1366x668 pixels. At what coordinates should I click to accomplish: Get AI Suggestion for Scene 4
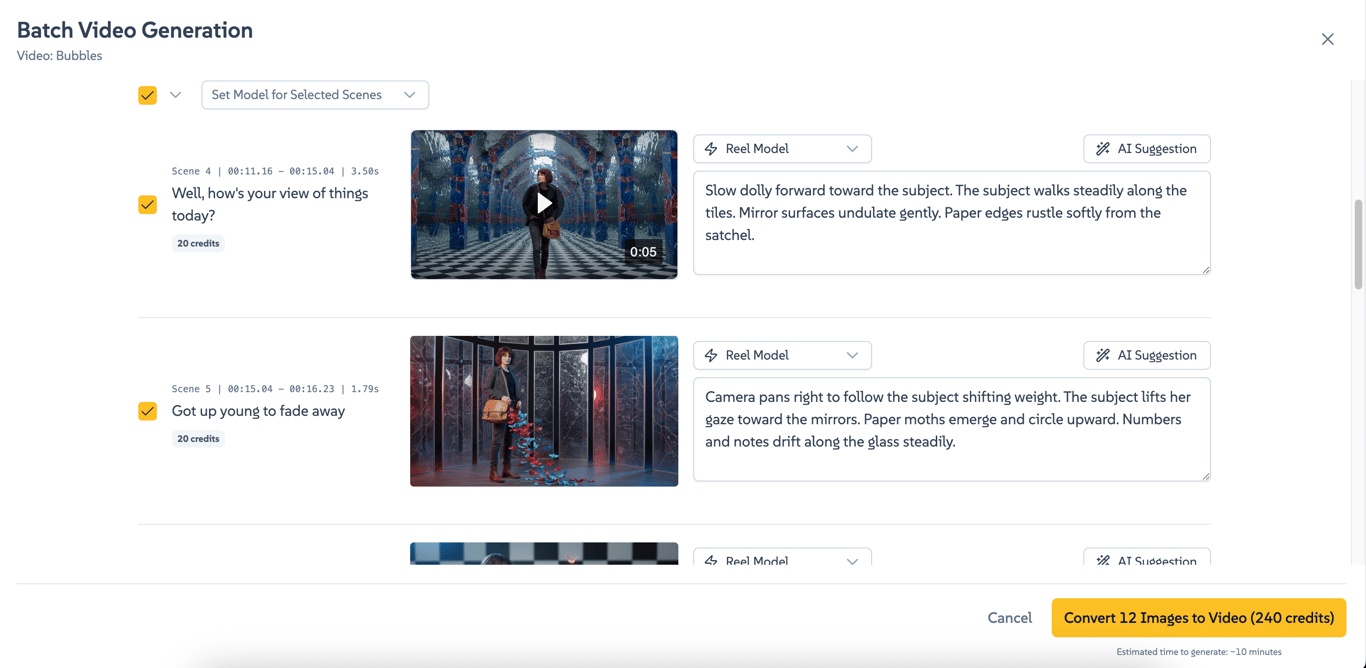pos(1147,149)
